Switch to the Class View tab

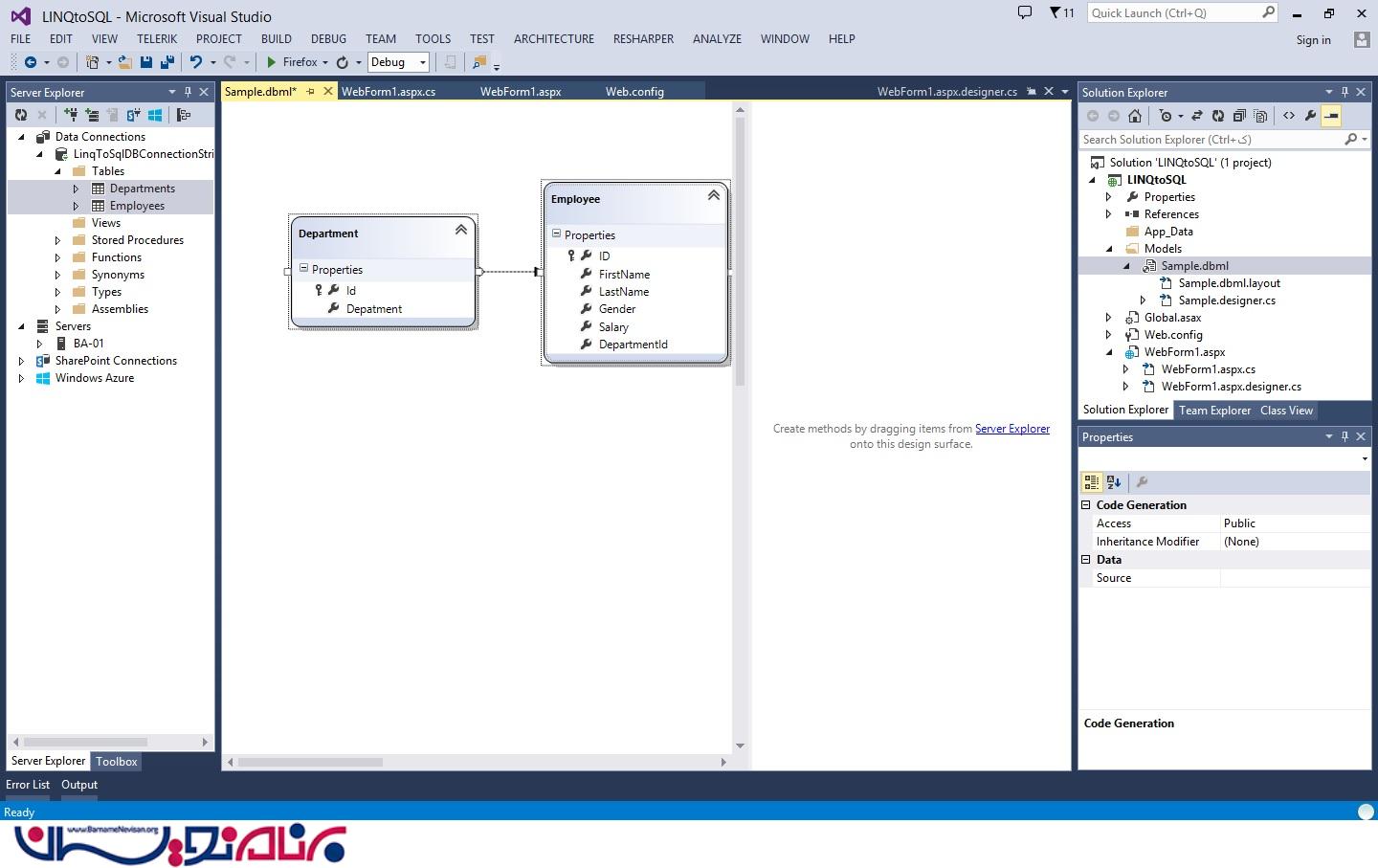[x=1286, y=411]
